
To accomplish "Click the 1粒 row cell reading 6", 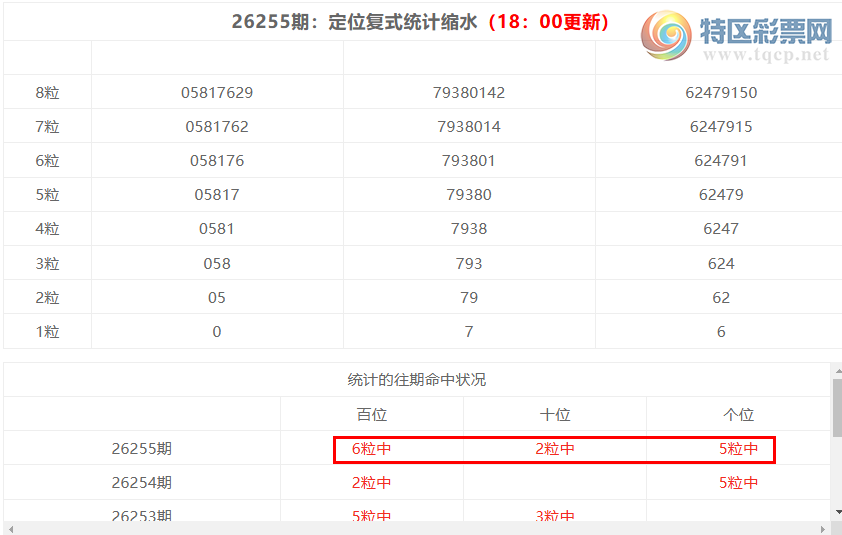I will coord(721,331).
